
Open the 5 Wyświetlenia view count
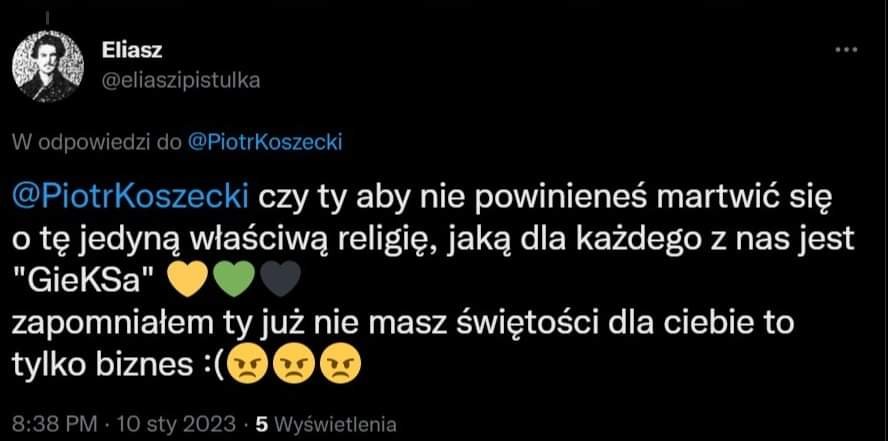[x=326, y=425]
